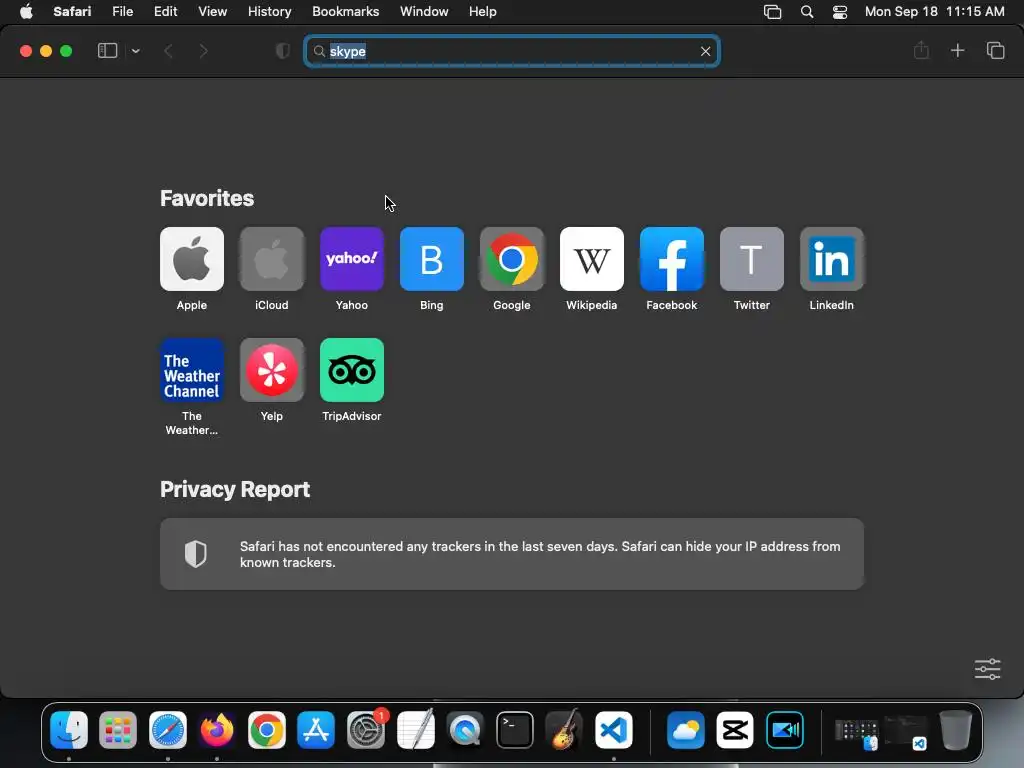Open The Weather Channel favorite

click(191, 370)
